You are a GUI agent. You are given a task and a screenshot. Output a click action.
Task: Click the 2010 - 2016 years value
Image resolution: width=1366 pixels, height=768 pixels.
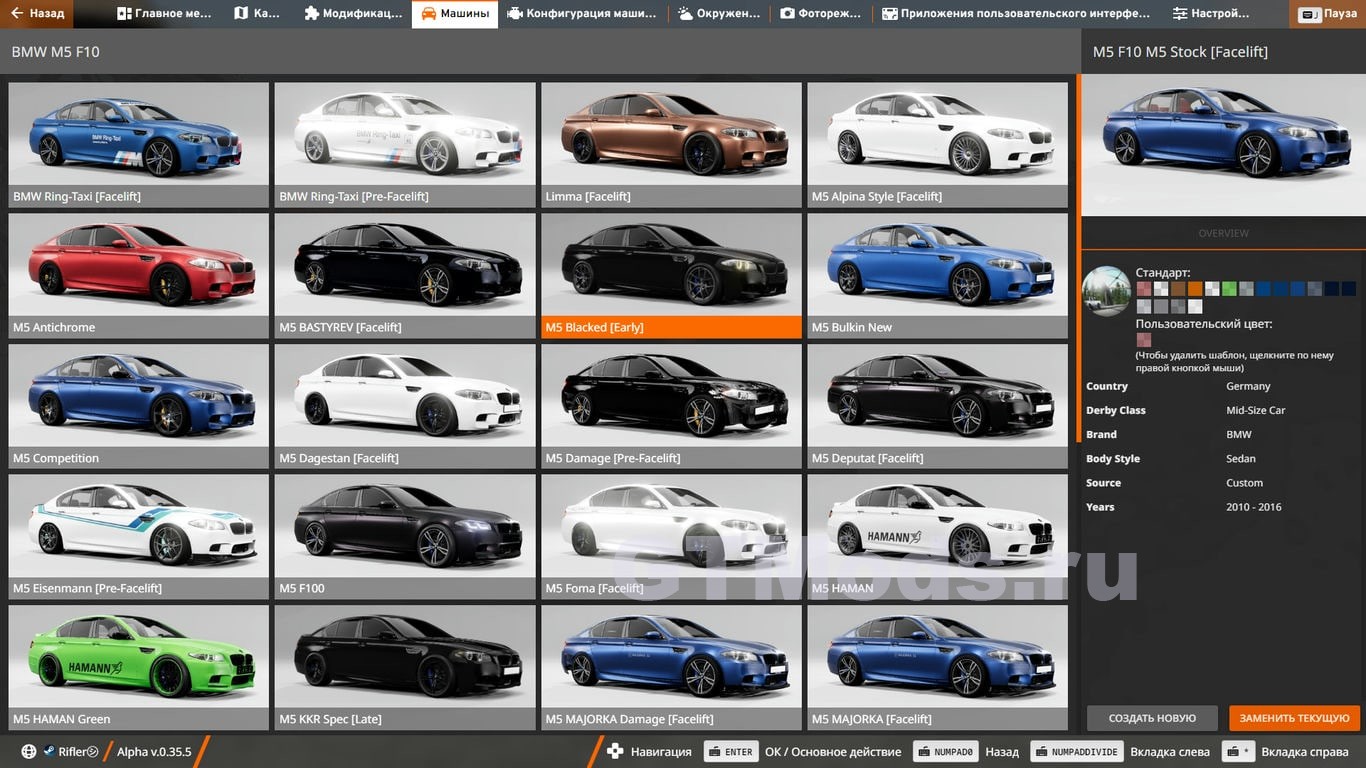(1254, 507)
